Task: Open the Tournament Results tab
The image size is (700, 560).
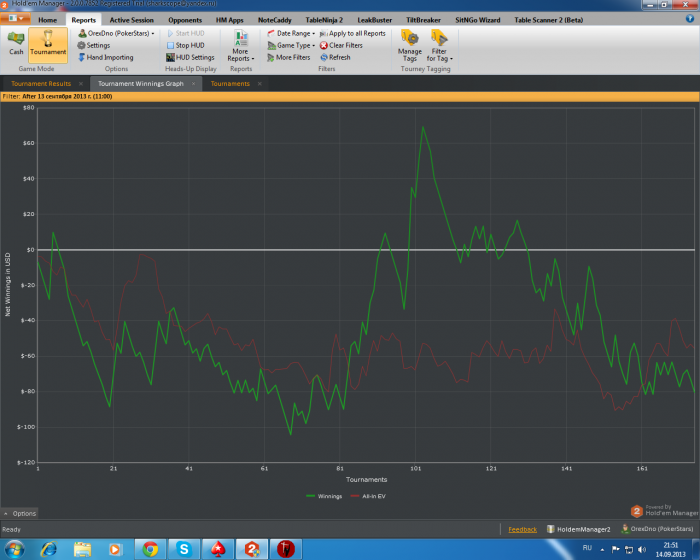Action: coord(40,84)
